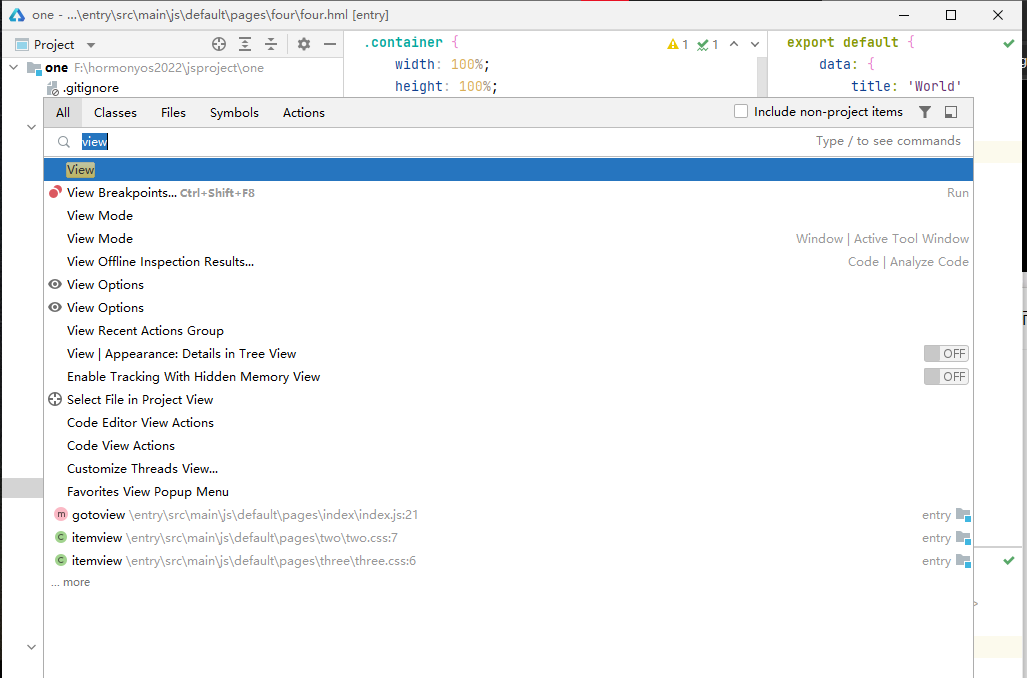Click the filter funnel icon in search popup

point(925,112)
